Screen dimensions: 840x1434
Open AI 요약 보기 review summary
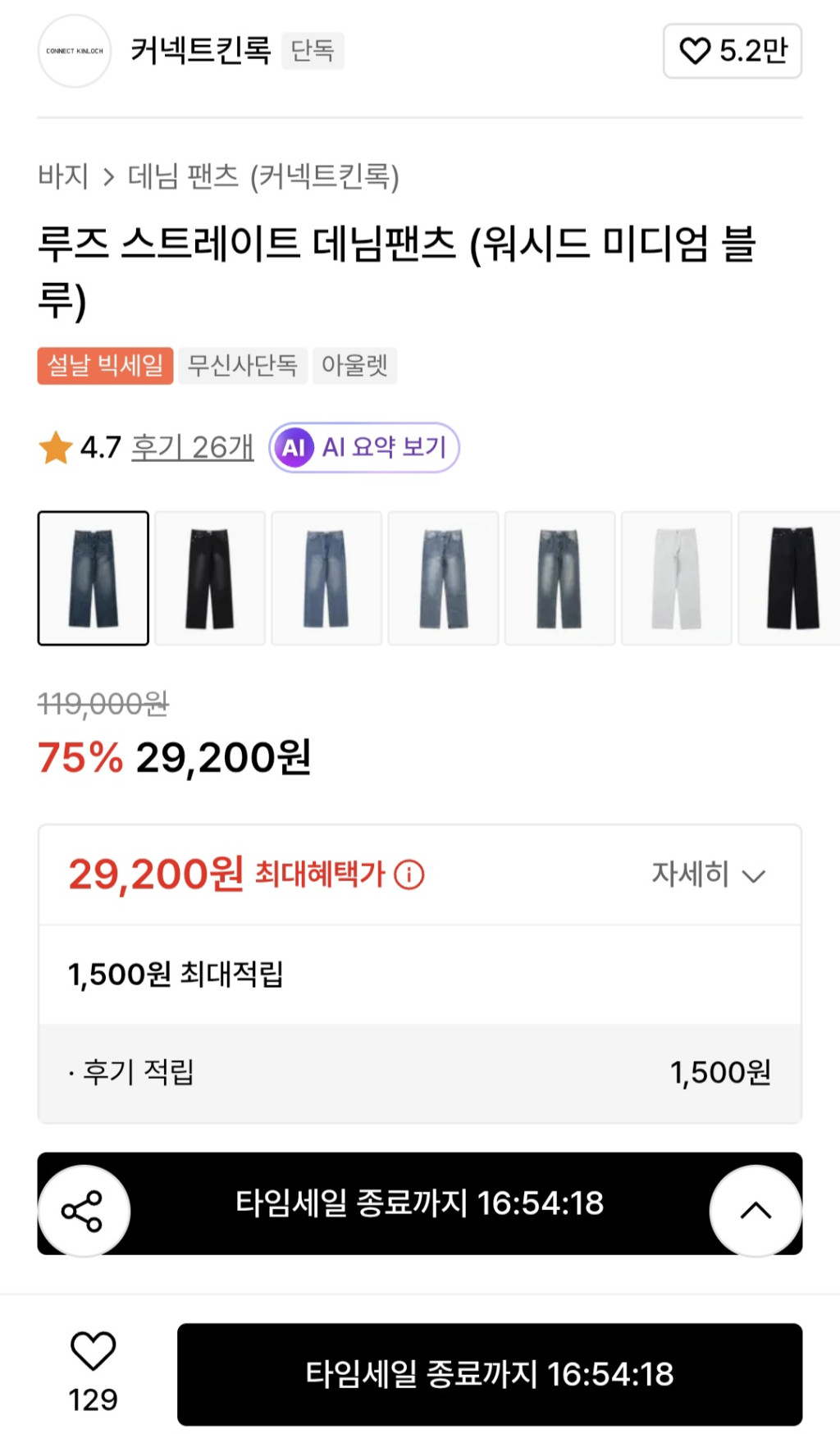pos(364,448)
